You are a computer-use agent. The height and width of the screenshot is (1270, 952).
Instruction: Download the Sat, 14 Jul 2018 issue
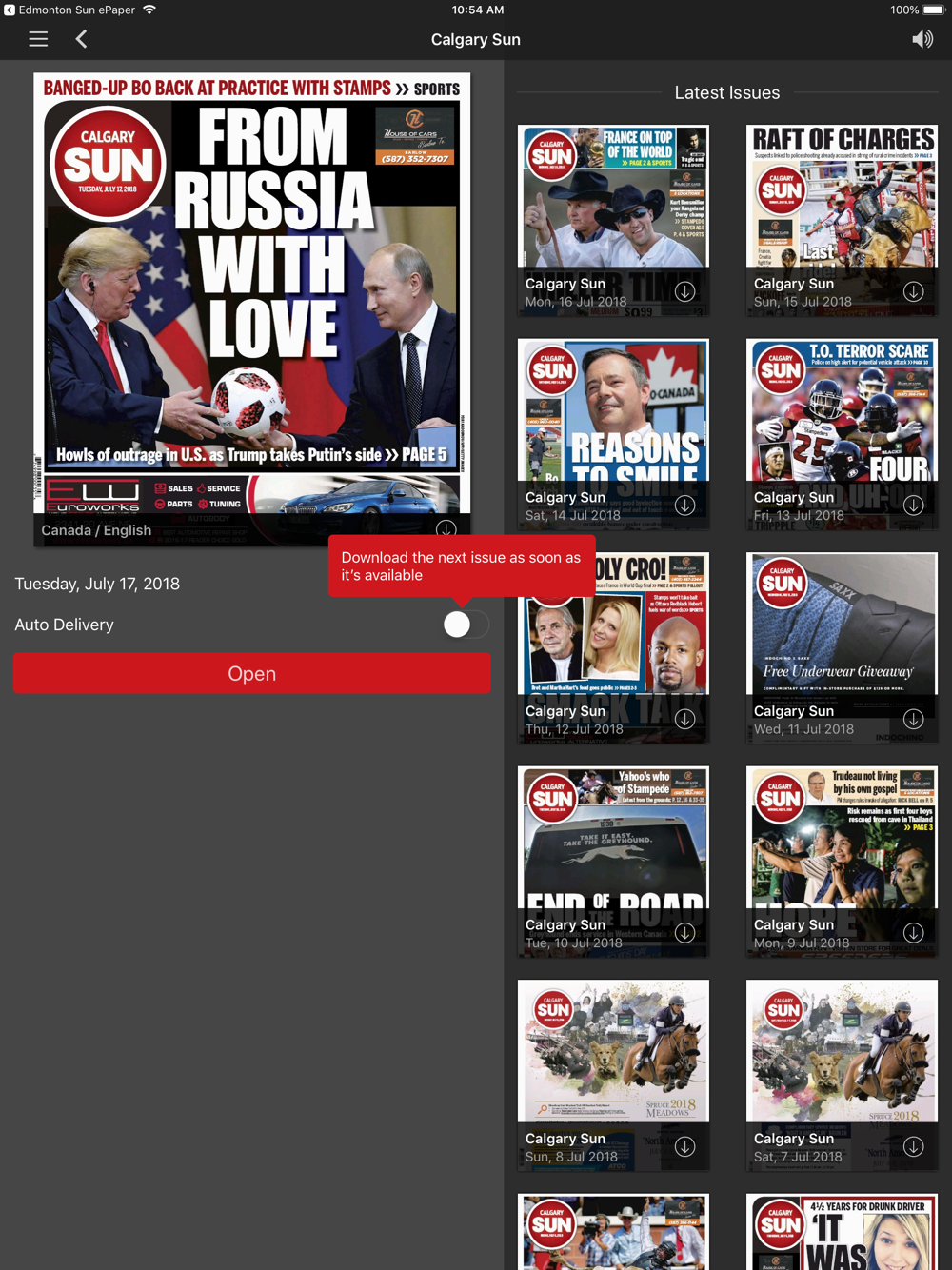coord(684,506)
